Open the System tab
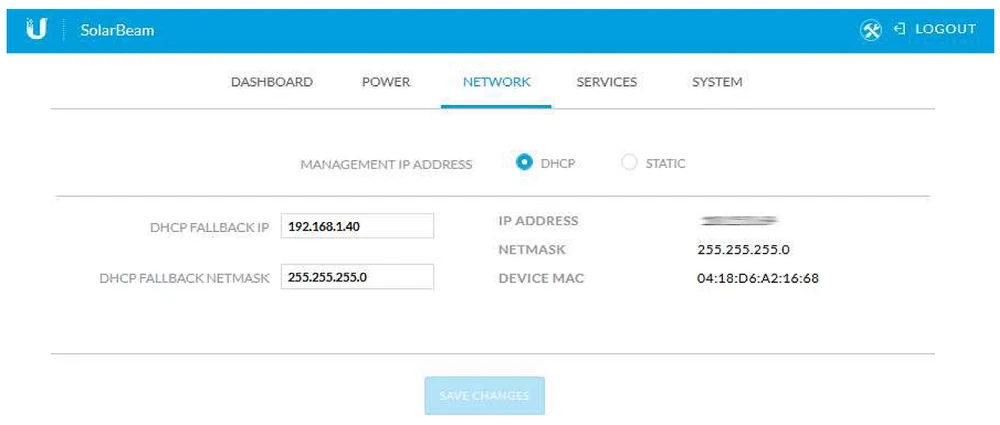This screenshot has height=425, width=1000. (716, 82)
